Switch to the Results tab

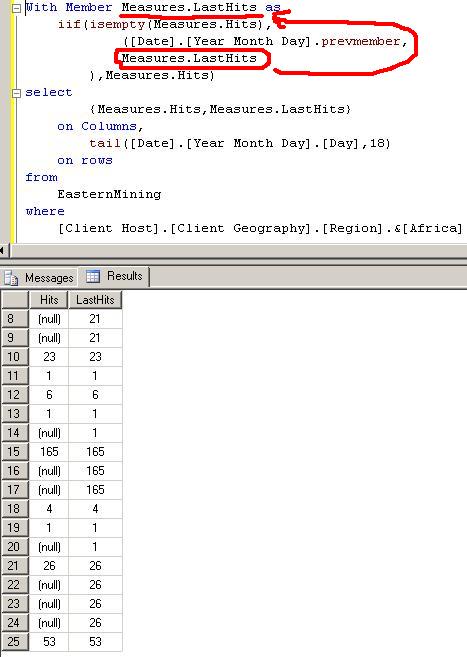tap(114, 276)
